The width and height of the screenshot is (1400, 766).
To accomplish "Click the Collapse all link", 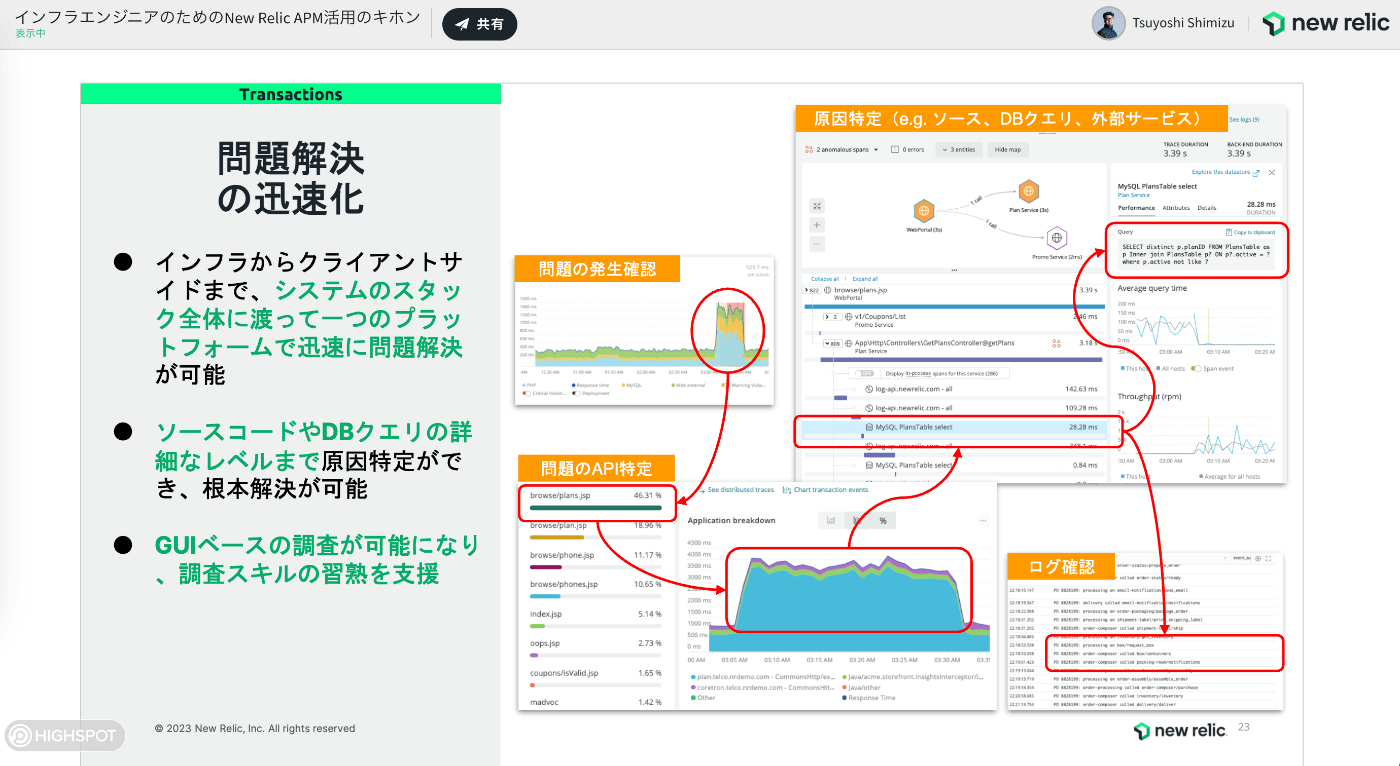I will point(825,279).
